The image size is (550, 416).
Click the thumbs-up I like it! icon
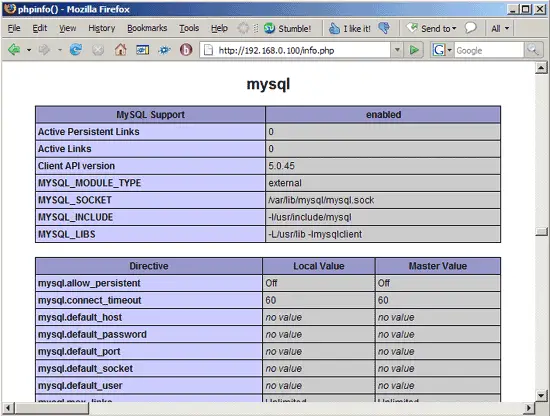coord(334,28)
